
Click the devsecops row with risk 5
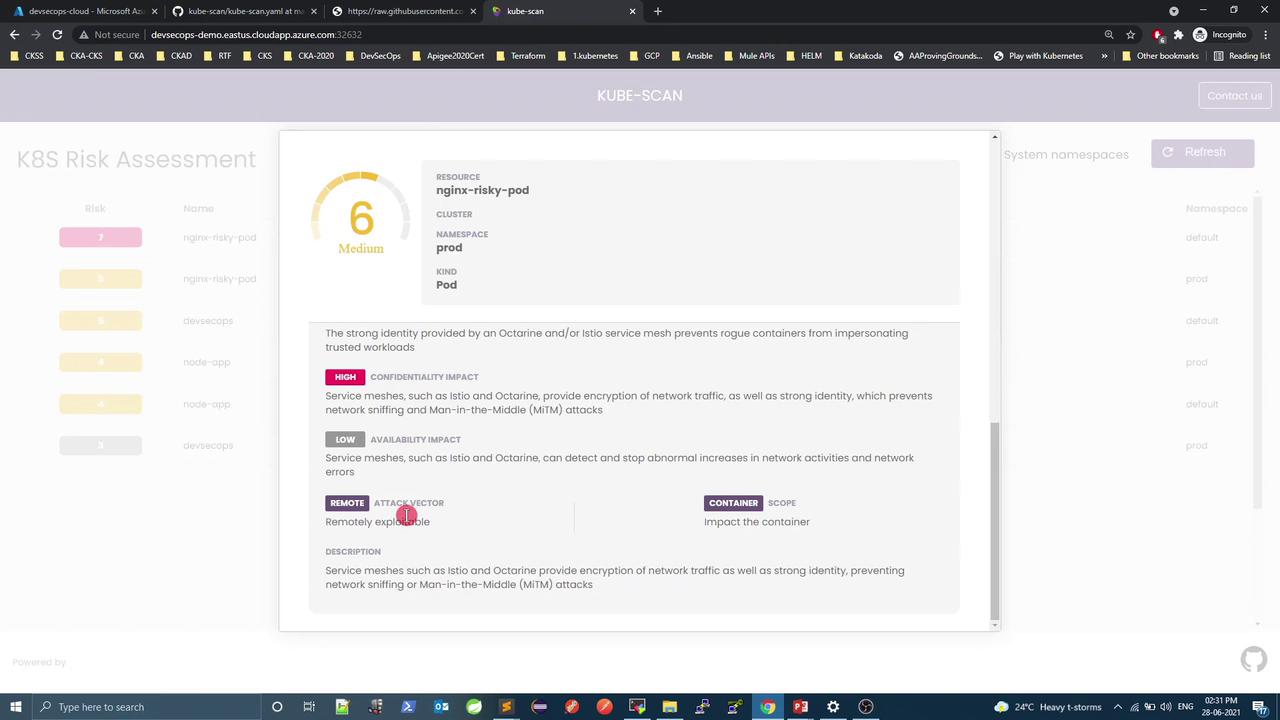640,320
